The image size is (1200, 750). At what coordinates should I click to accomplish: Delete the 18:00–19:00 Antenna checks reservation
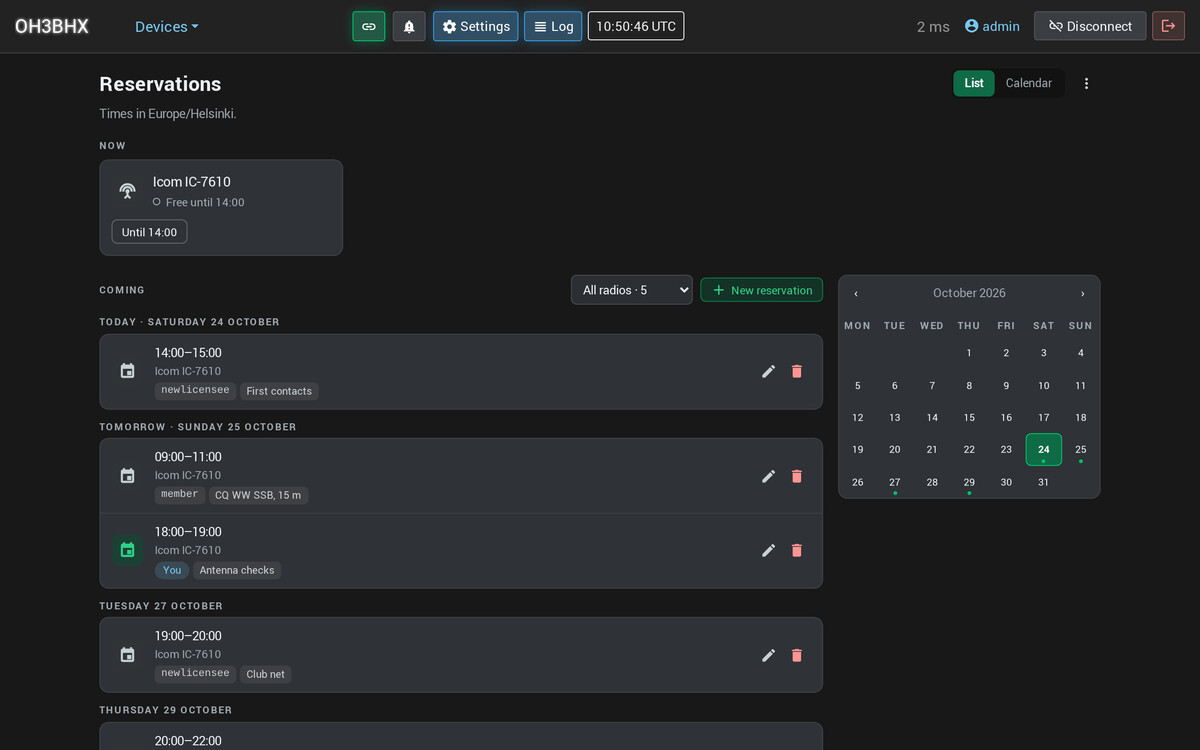pyautogui.click(x=797, y=550)
